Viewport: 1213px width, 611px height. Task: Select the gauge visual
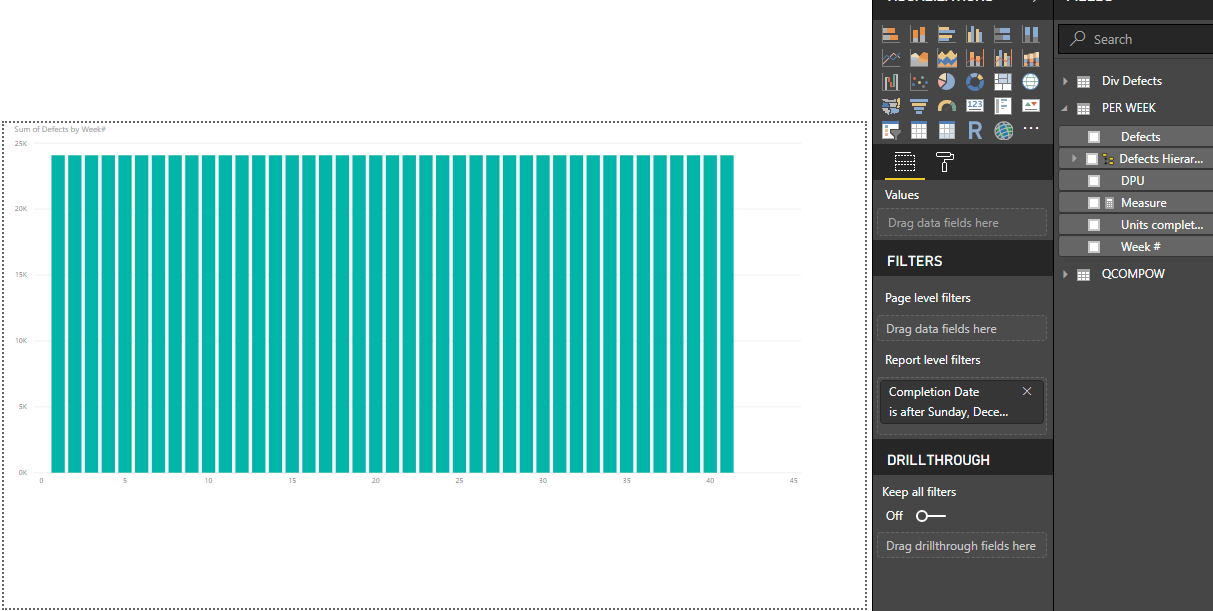(x=946, y=106)
